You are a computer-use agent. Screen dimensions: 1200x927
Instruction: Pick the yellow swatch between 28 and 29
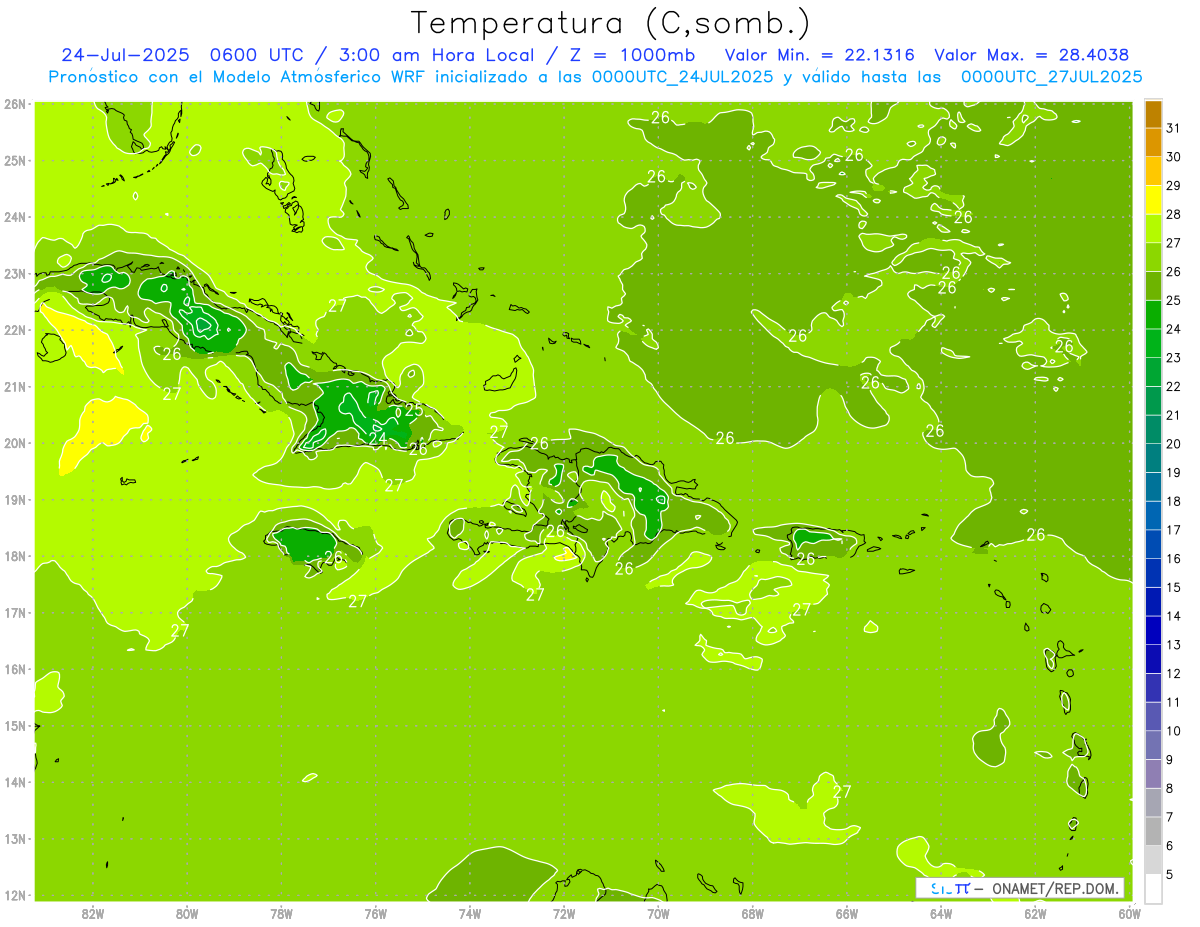click(1153, 200)
